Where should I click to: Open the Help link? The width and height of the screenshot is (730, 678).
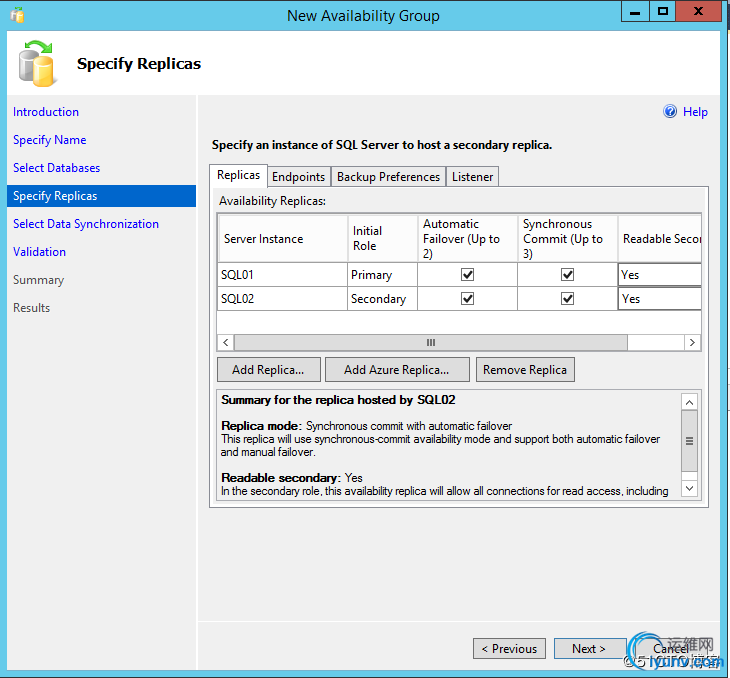coord(695,112)
